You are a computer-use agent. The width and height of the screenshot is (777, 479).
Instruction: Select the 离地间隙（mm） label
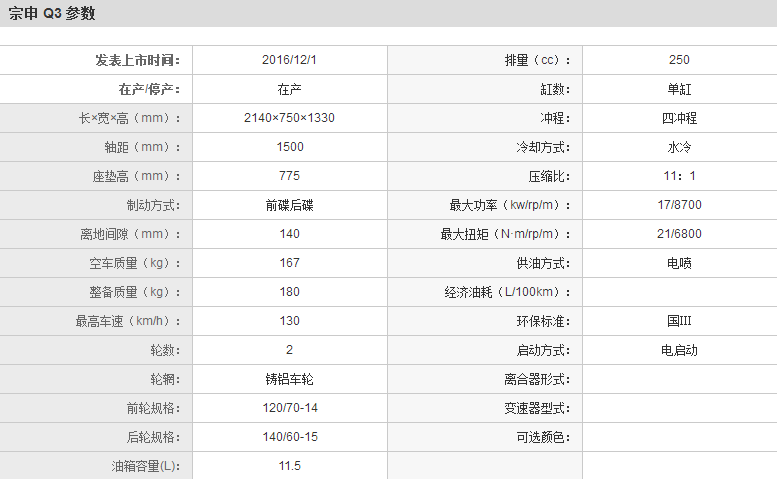coord(130,234)
